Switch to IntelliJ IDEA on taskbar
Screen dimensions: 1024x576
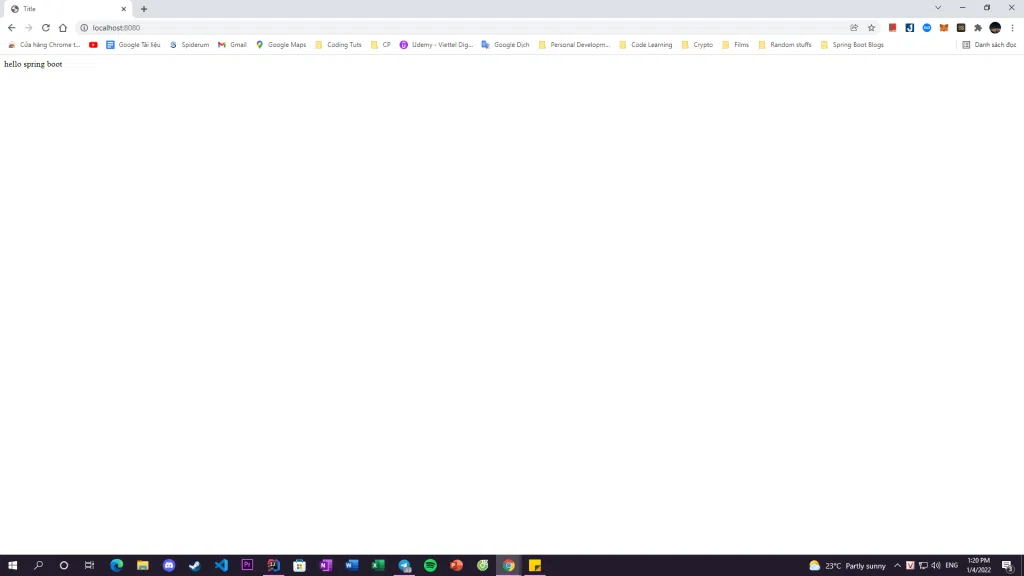coord(274,566)
